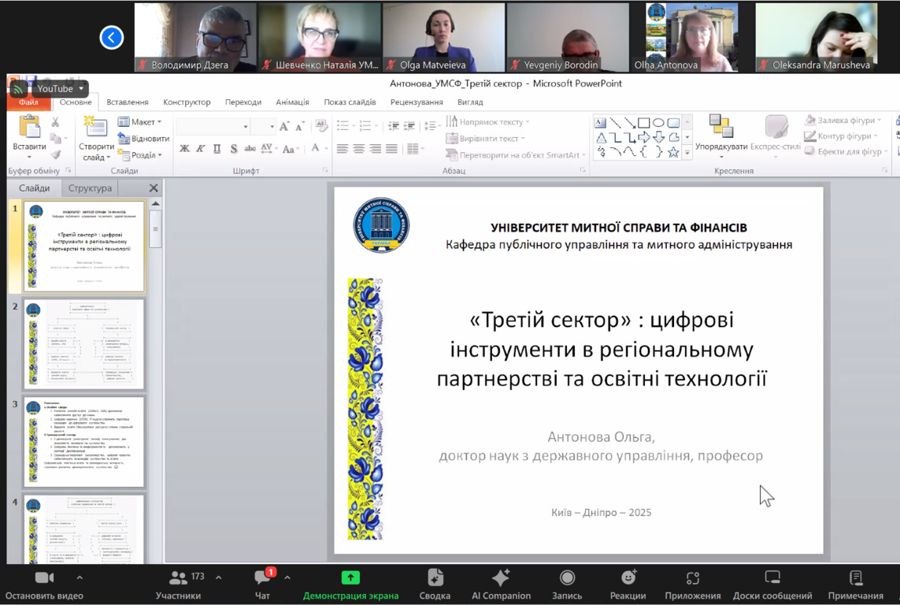The height and width of the screenshot is (605, 900).
Task: Align text right
Action: (x=375, y=149)
